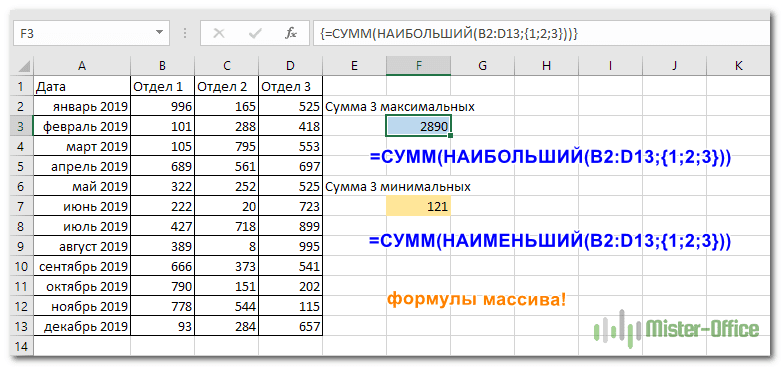Select result cell showing 2890
781x367 pixels.
pos(418,126)
